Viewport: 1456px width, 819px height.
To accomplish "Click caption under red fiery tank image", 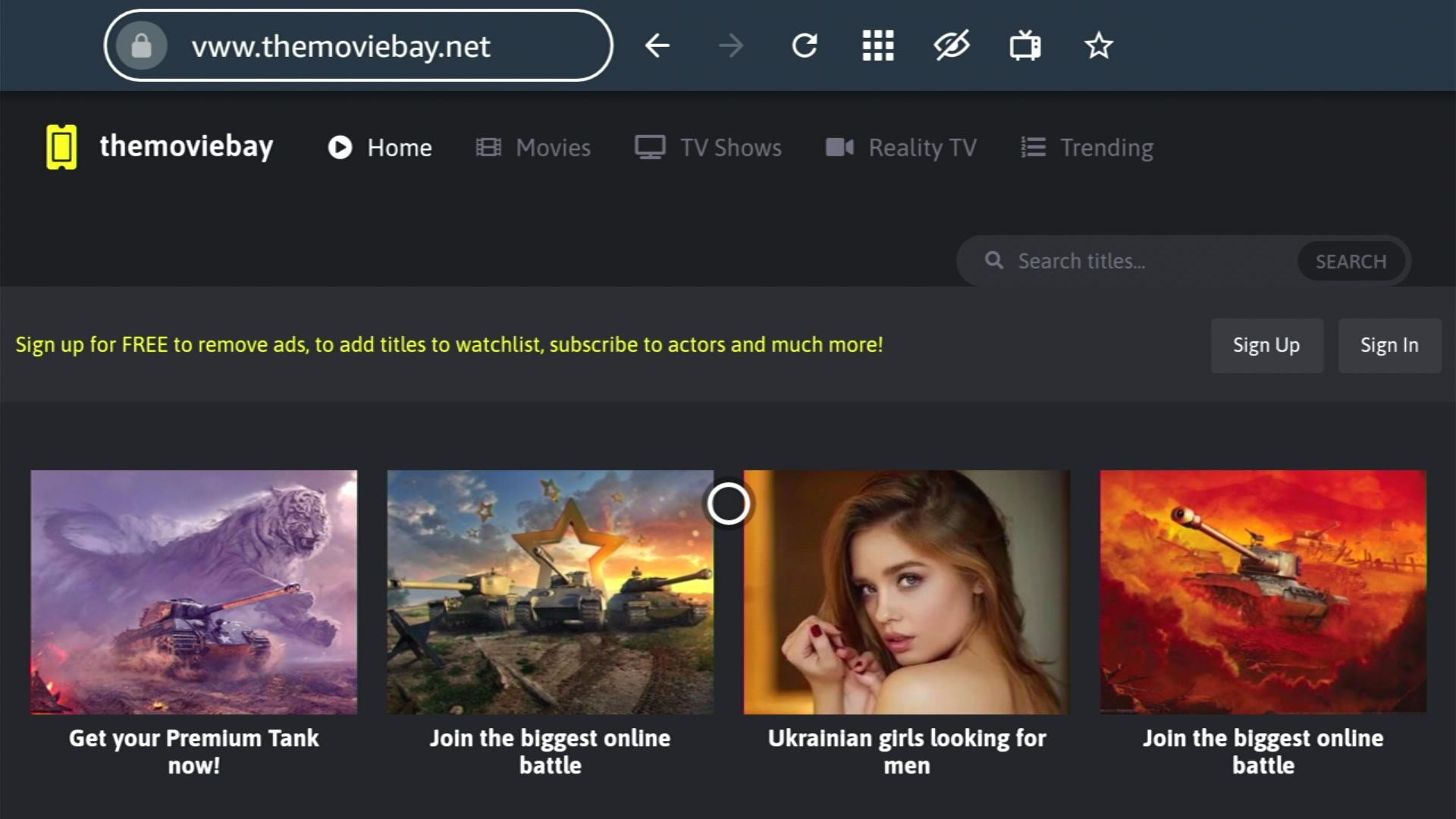I will coord(1263,752).
